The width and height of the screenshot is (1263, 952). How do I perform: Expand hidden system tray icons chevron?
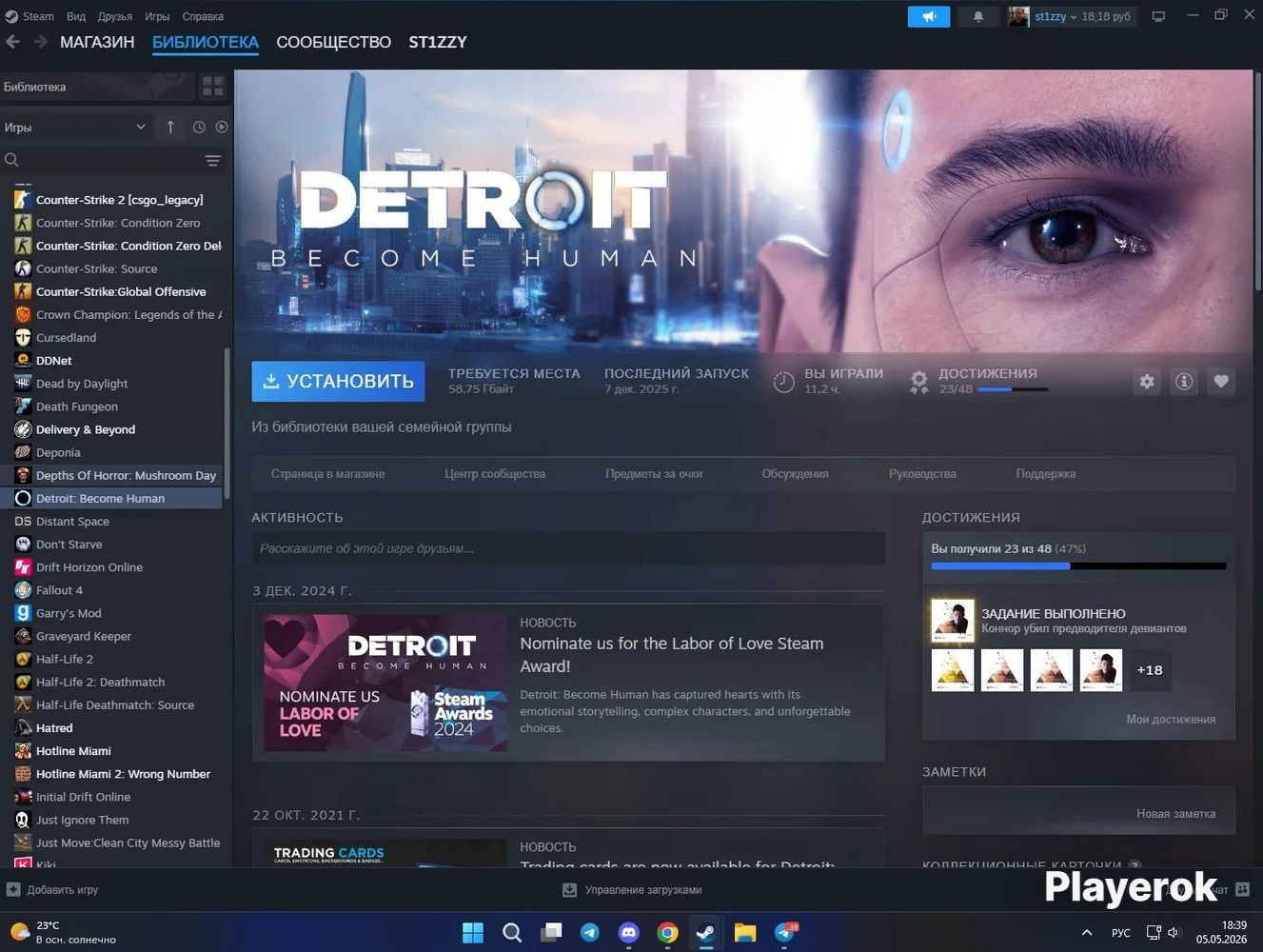pyautogui.click(x=1087, y=932)
